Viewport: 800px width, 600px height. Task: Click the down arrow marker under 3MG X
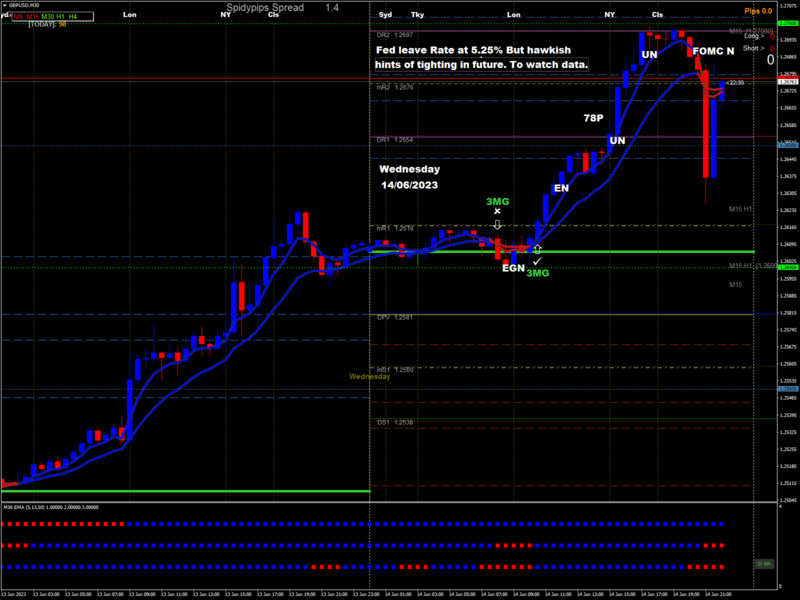coord(497,224)
